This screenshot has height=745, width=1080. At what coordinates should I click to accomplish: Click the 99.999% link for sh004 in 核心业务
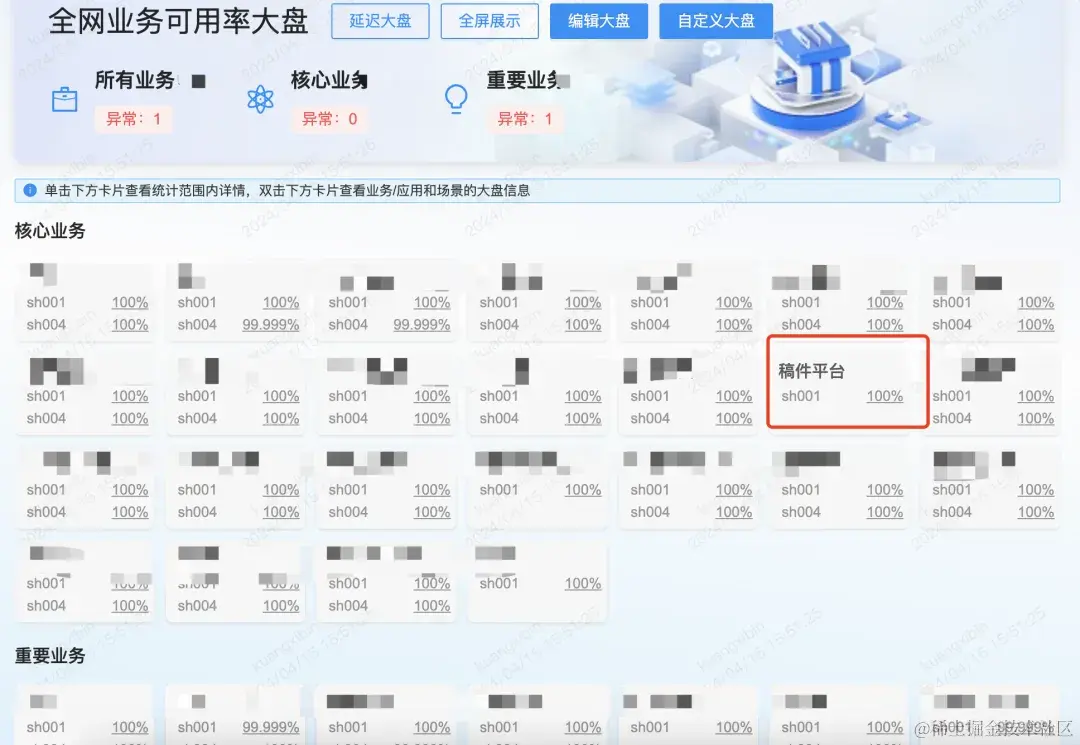pyautogui.click(x=271, y=325)
